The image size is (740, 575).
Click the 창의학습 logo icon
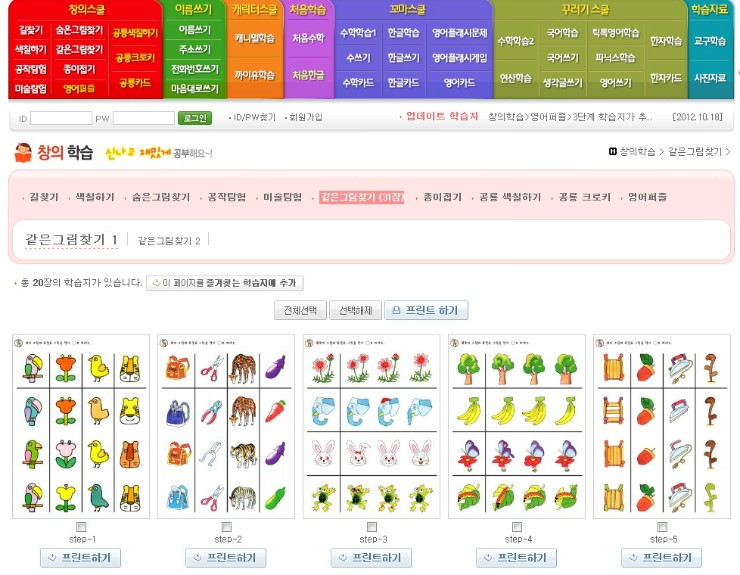click(23, 152)
